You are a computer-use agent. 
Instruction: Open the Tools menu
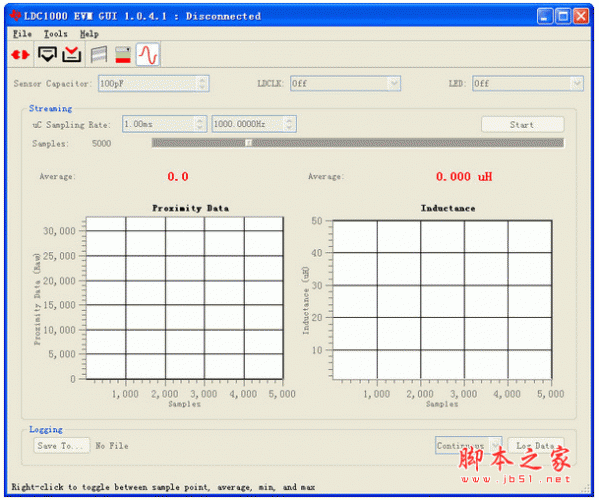55,34
